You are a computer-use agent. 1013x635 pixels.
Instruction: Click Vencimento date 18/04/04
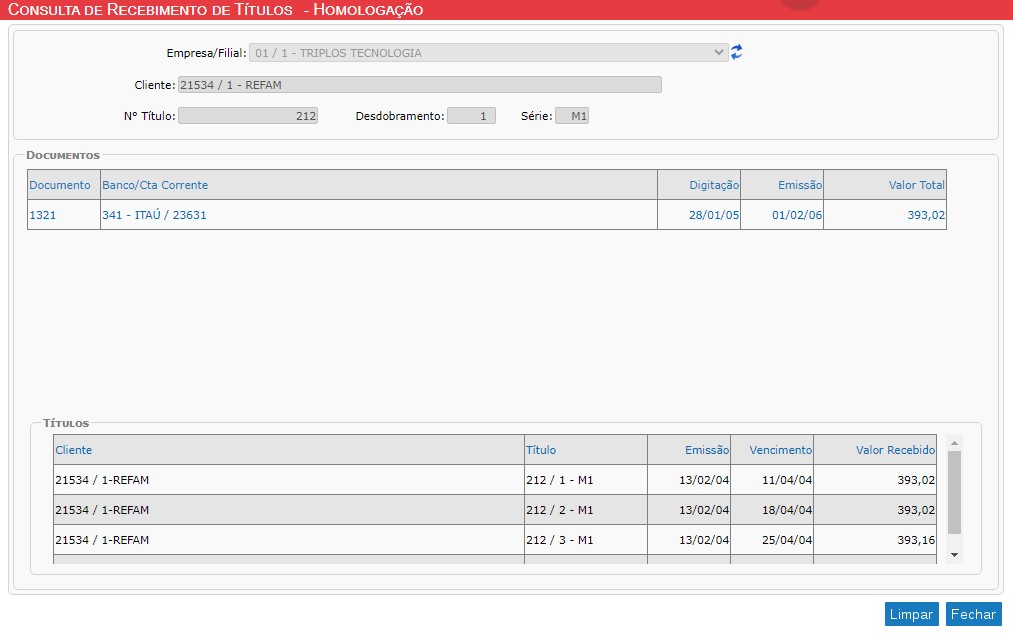coord(787,510)
